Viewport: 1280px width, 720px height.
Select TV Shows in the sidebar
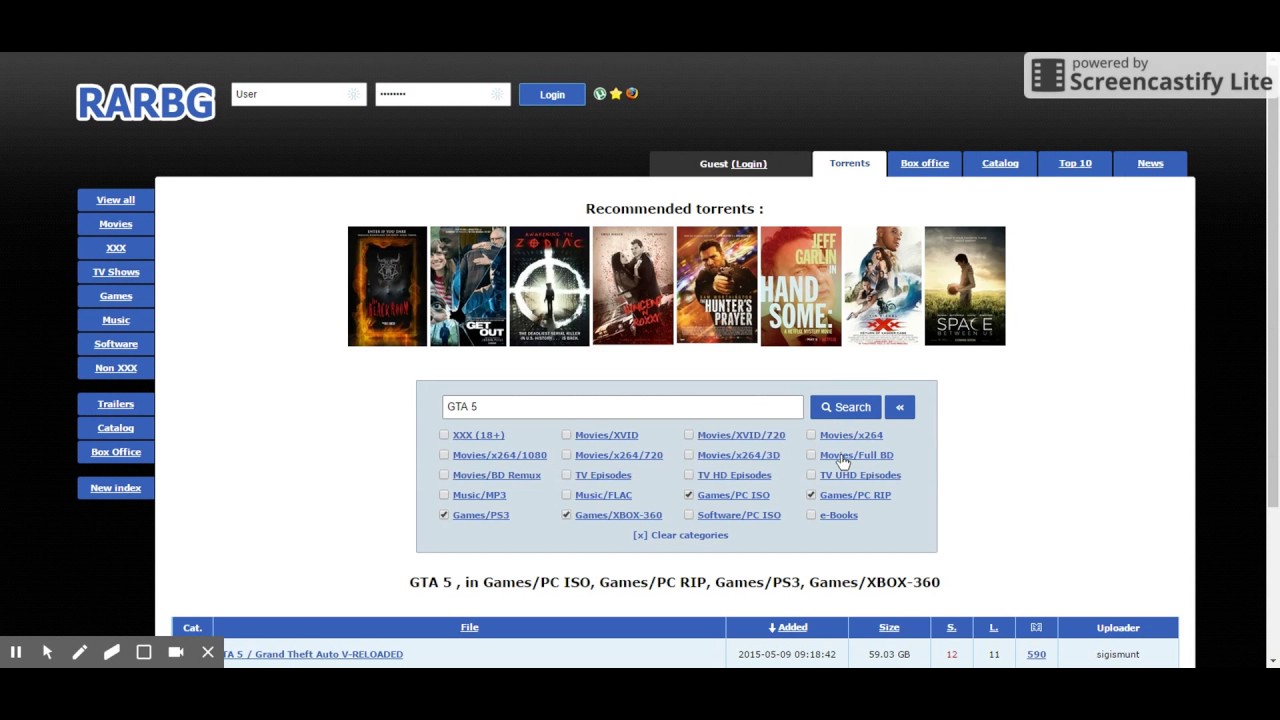coord(116,272)
